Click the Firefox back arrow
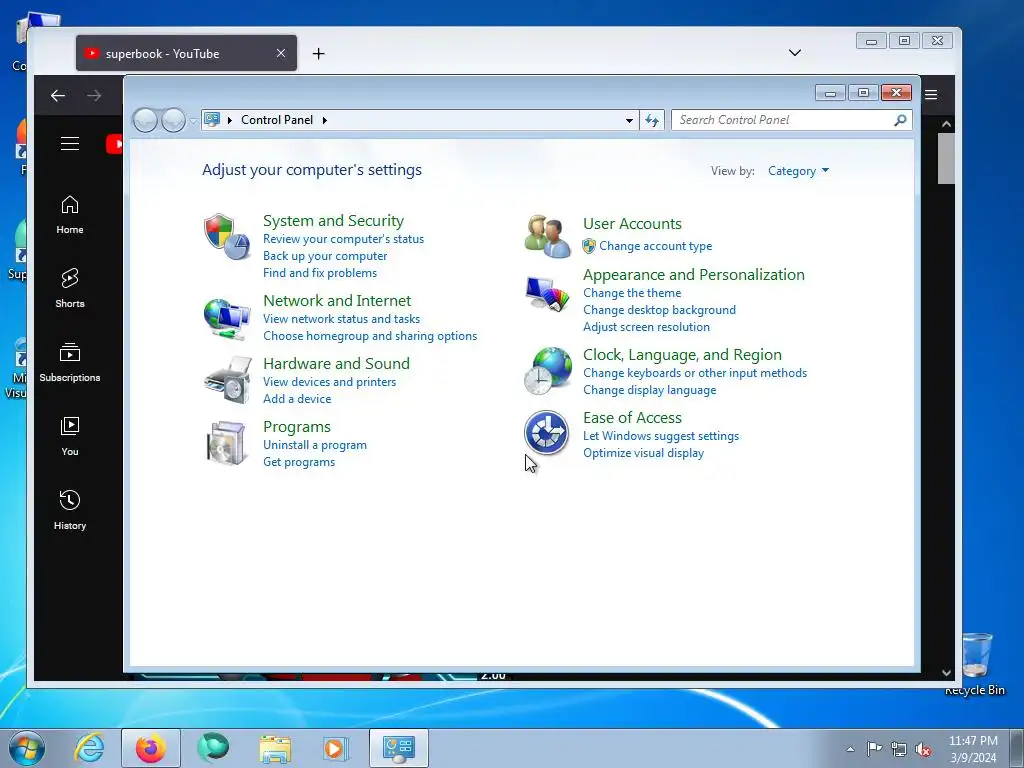The width and height of the screenshot is (1024, 768). [58, 96]
